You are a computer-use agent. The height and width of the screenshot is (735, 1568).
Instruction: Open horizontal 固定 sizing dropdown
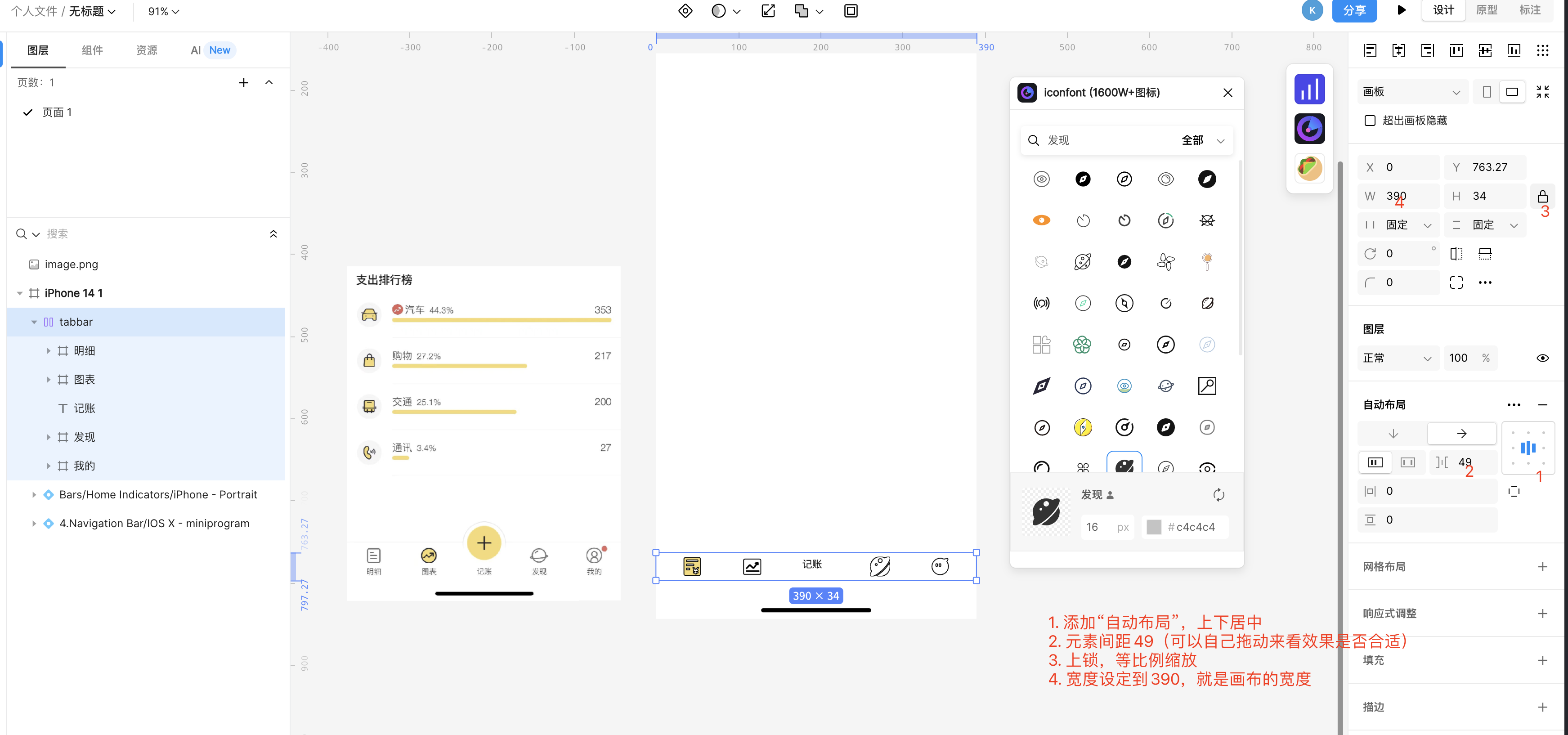(1398, 225)
